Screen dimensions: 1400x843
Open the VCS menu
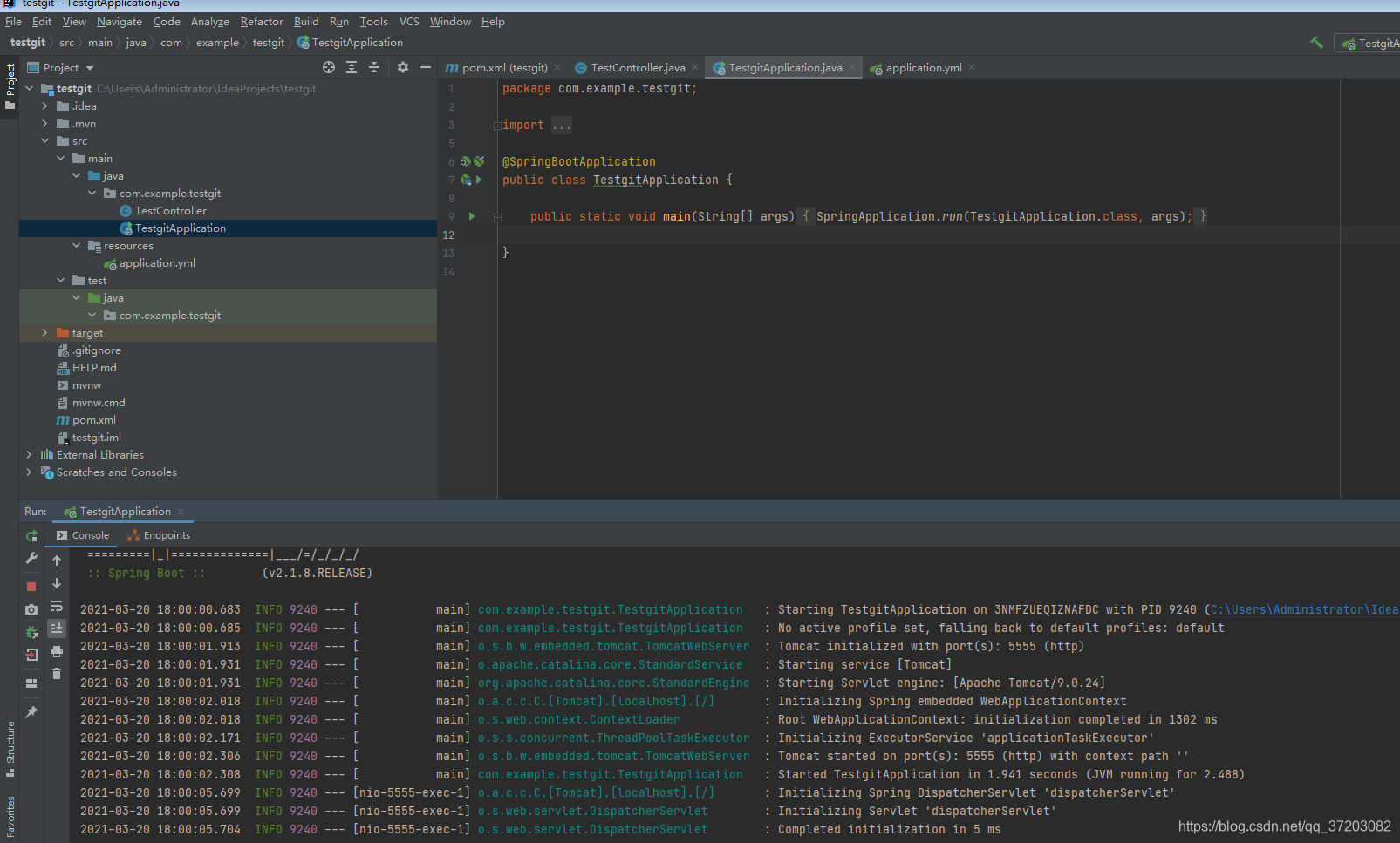[408, 21]
